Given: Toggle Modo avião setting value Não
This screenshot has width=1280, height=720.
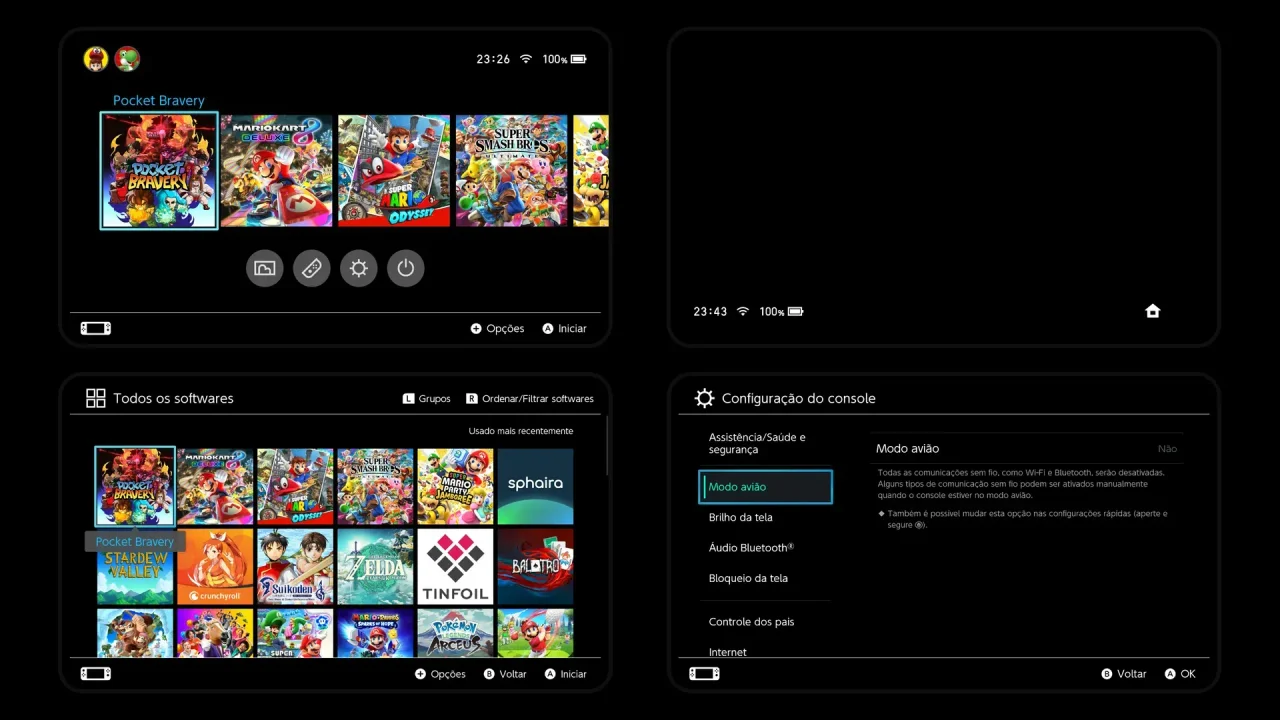Looking at the screenshot, I should coord(1167,449).
